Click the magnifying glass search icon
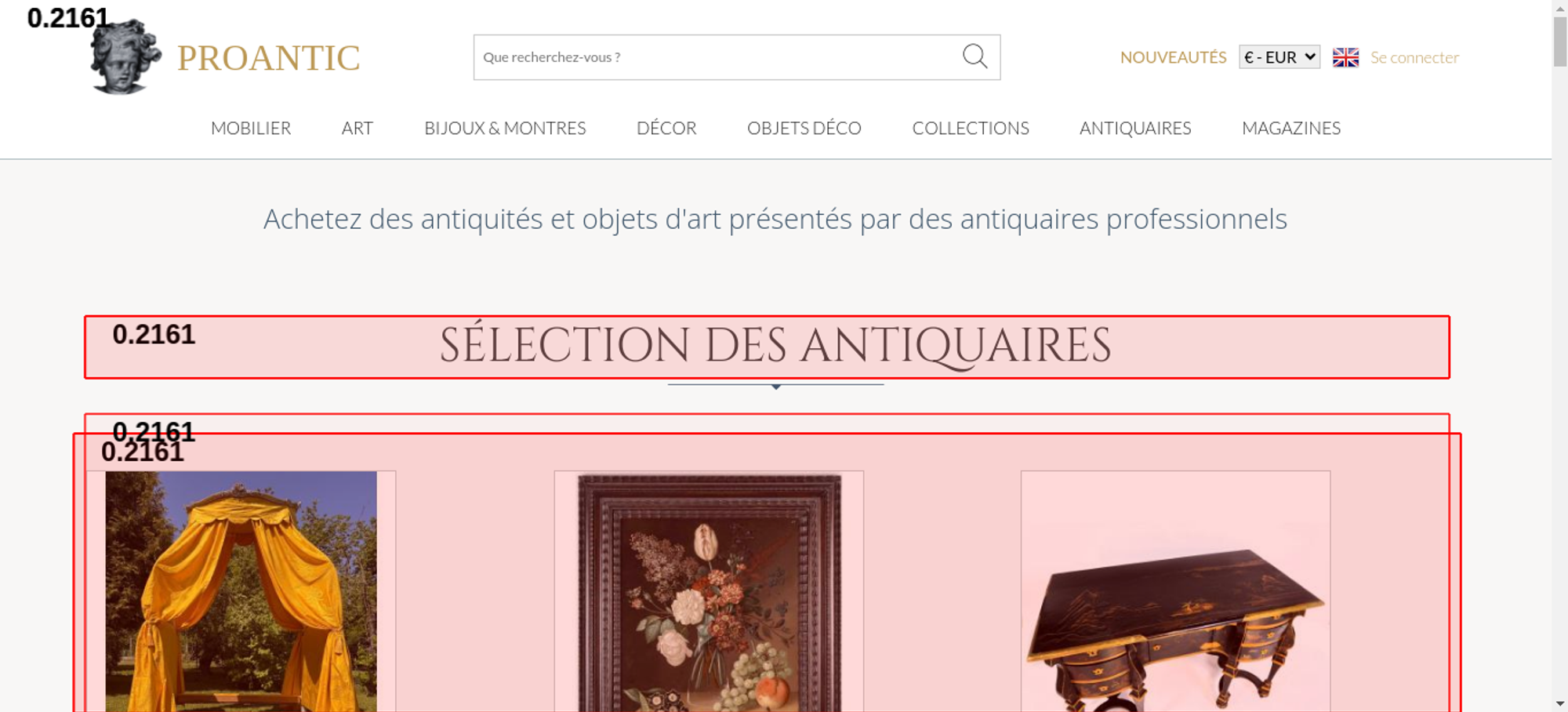 pos(975,56)
